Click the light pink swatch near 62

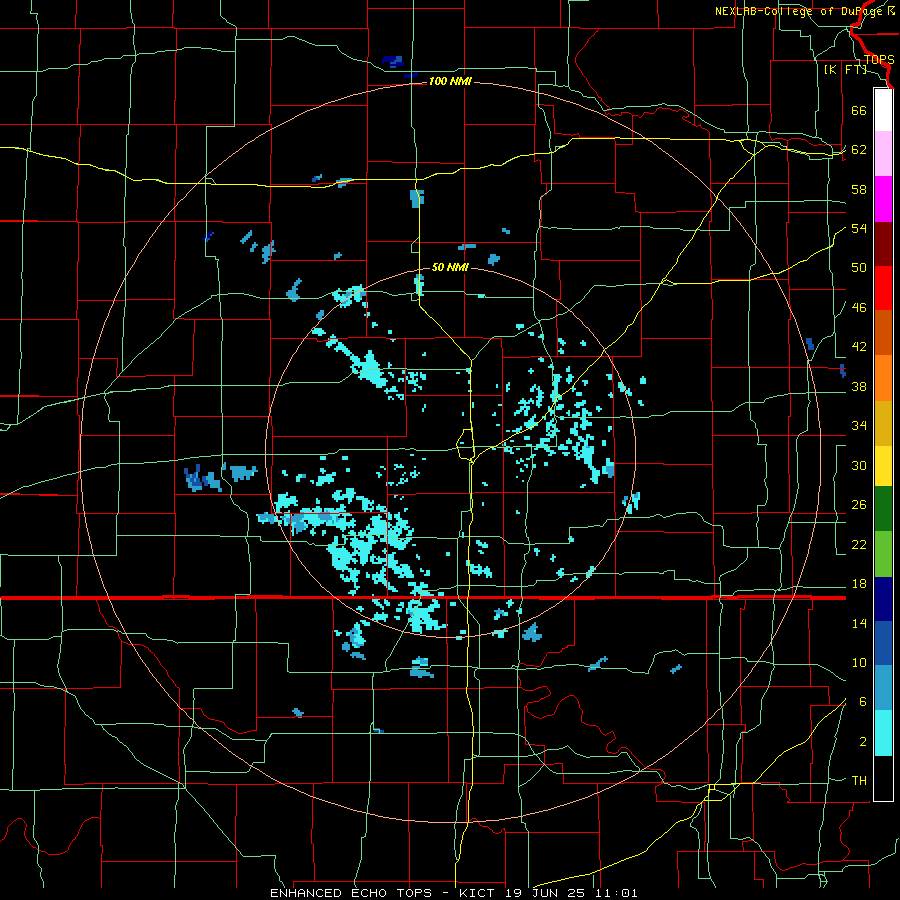883,154
